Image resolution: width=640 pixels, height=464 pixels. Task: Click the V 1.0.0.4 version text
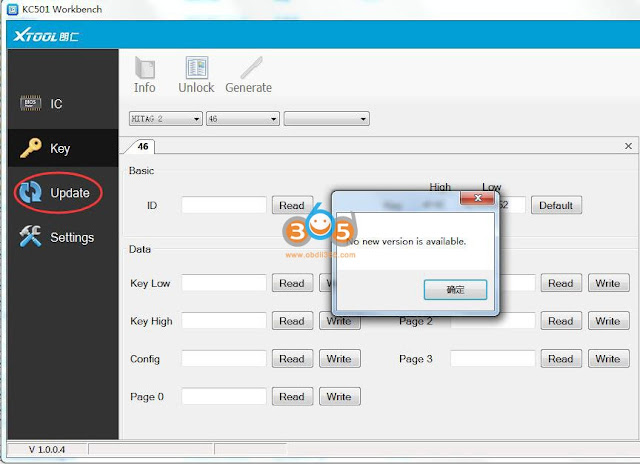[x=47, y=450]
